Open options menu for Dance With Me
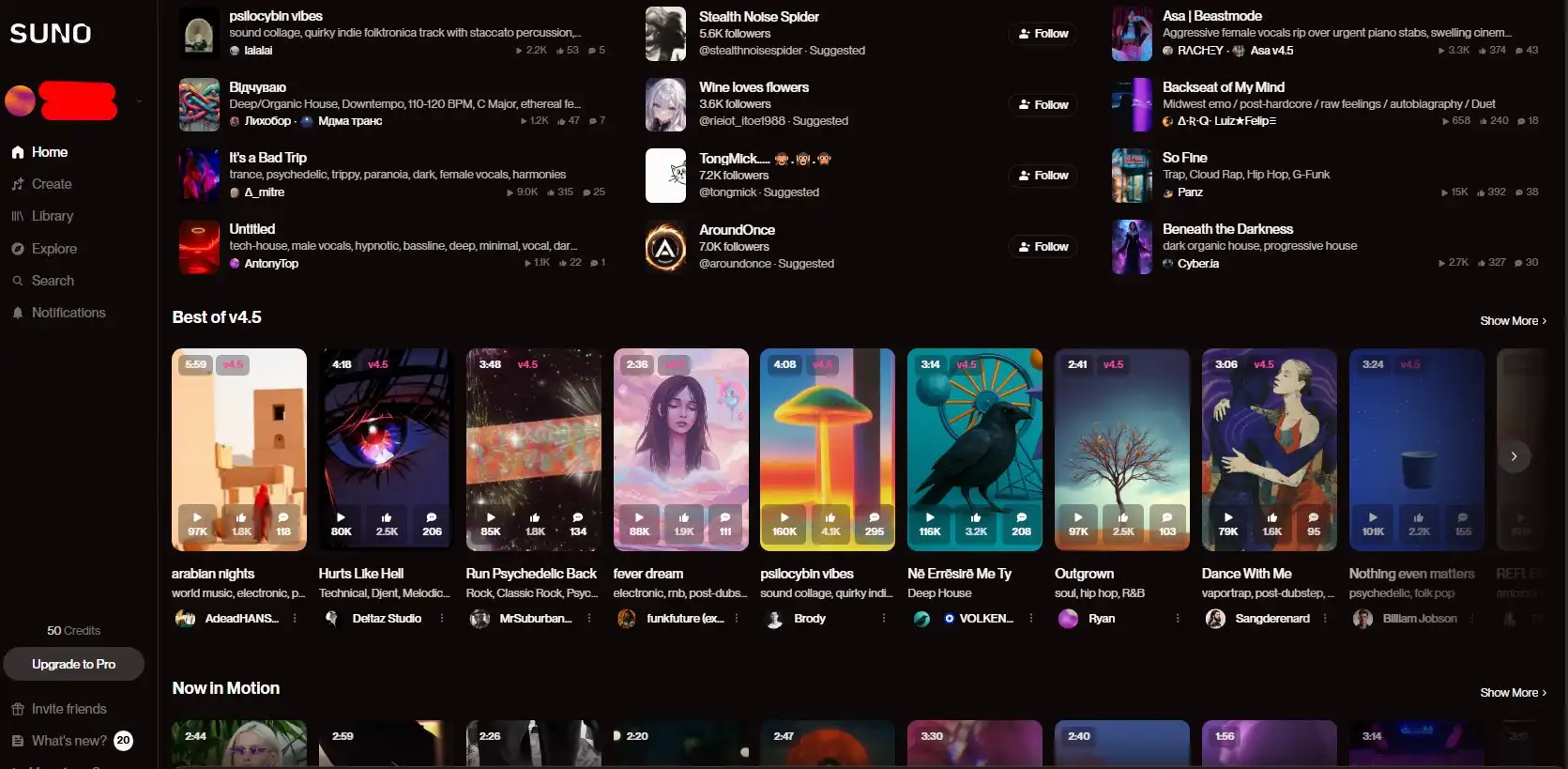The image size is (1568, 769). 1325,619
